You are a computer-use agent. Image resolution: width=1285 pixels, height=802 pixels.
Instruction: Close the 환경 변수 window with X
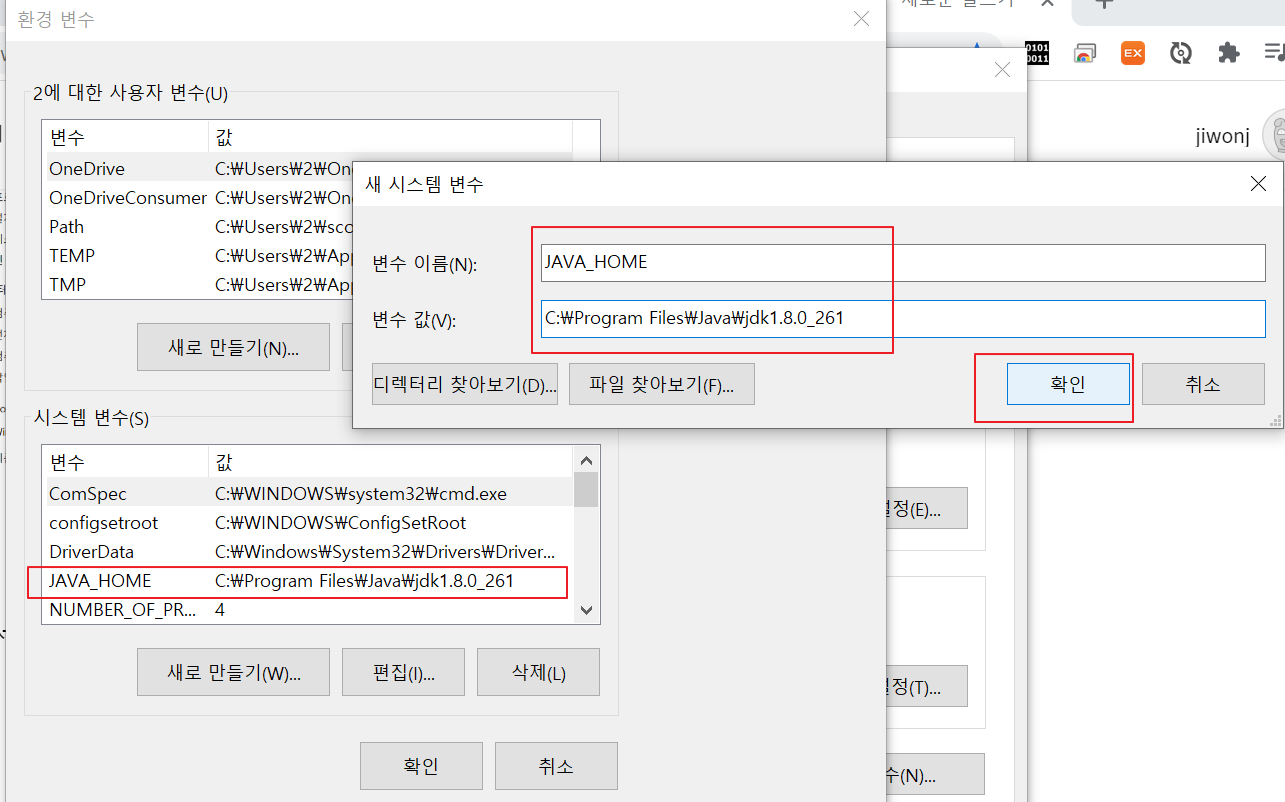tap(861, 19)
